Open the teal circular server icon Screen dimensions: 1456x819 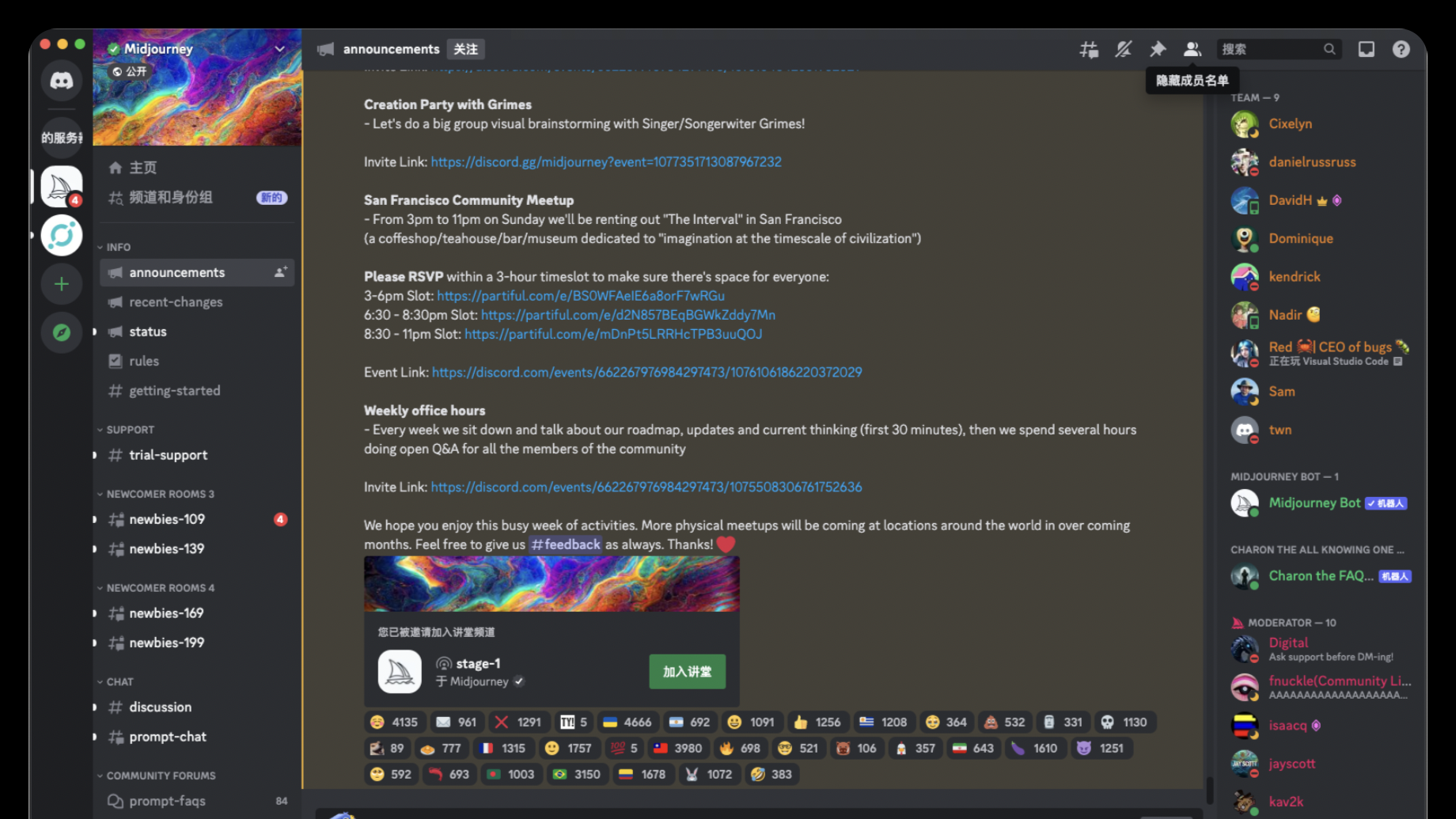point(62,235)
